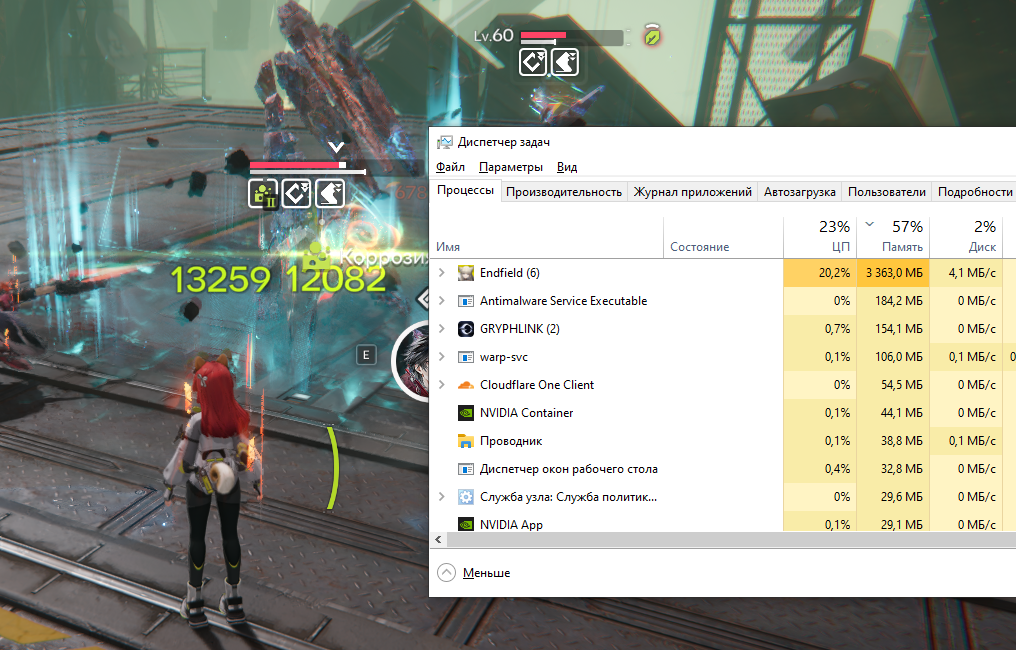Expand the Cloudflare One Client row
This screenshot has height=650, width=1016.
pos(442,385)
